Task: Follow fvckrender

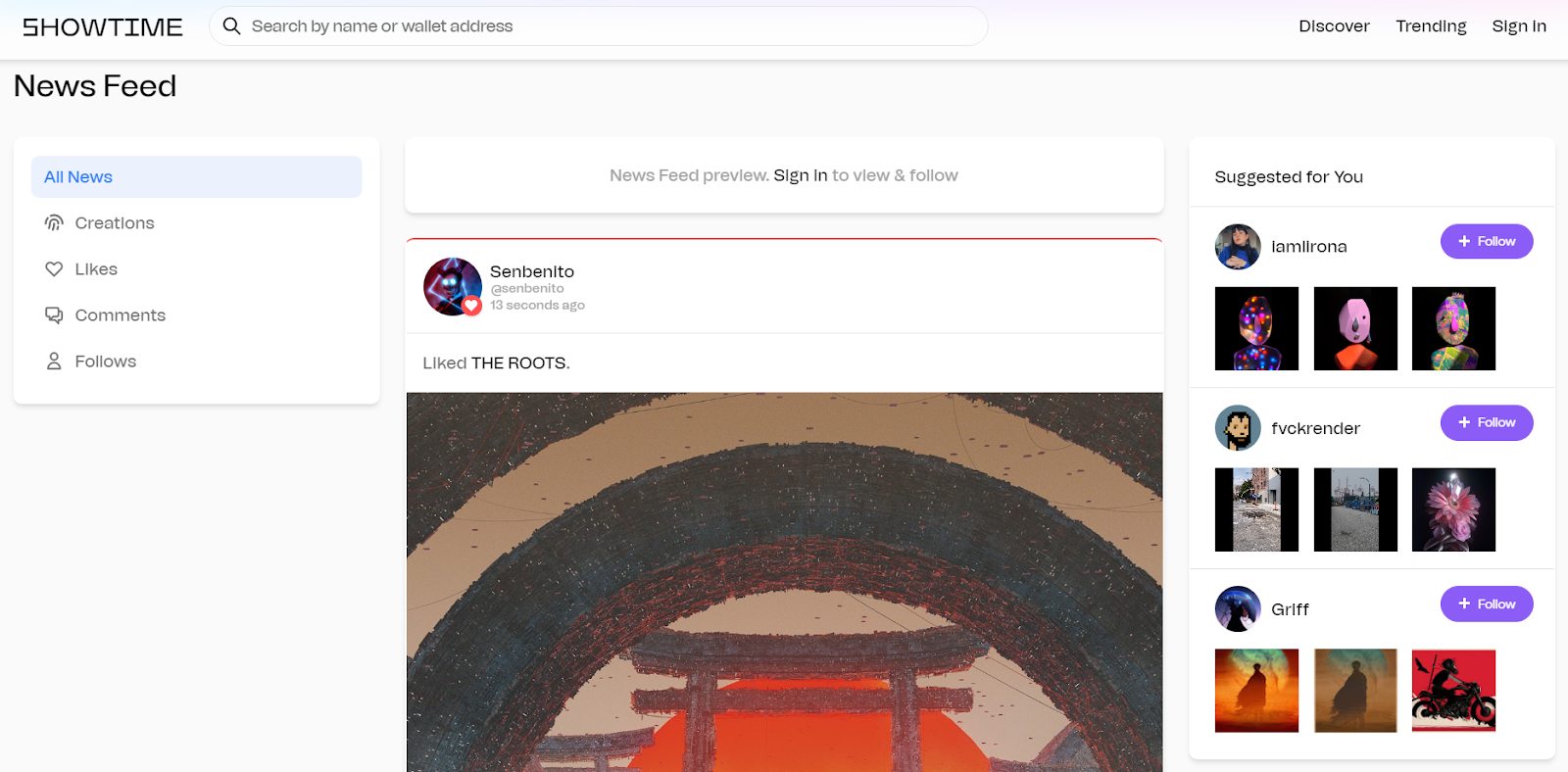Action: pyautogui.click(x=1487, y=423)
